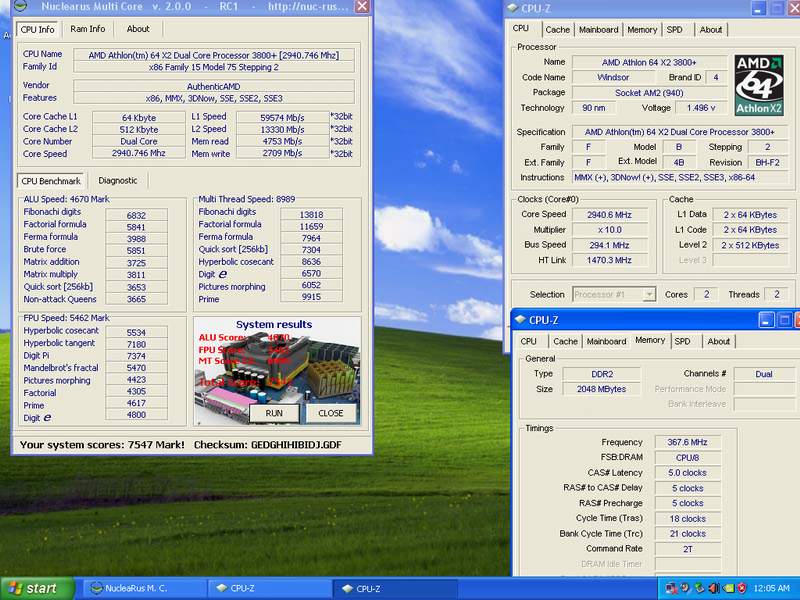Image resolution: width=800 pixels, height=600 pixels.
Task: Click the NVIDIA tray icon
Action: (x=728, y=588)
